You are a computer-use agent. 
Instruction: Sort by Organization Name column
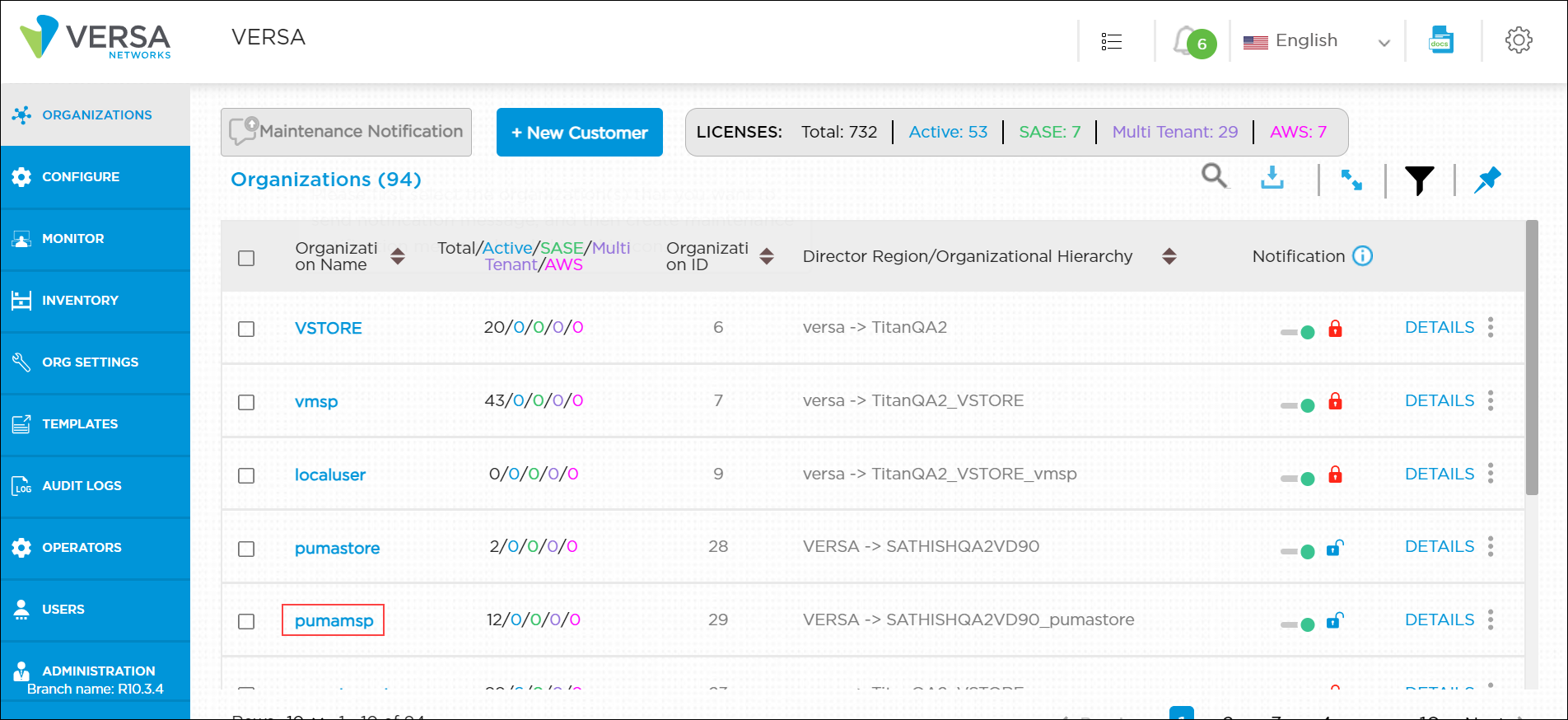coord(398,256)
